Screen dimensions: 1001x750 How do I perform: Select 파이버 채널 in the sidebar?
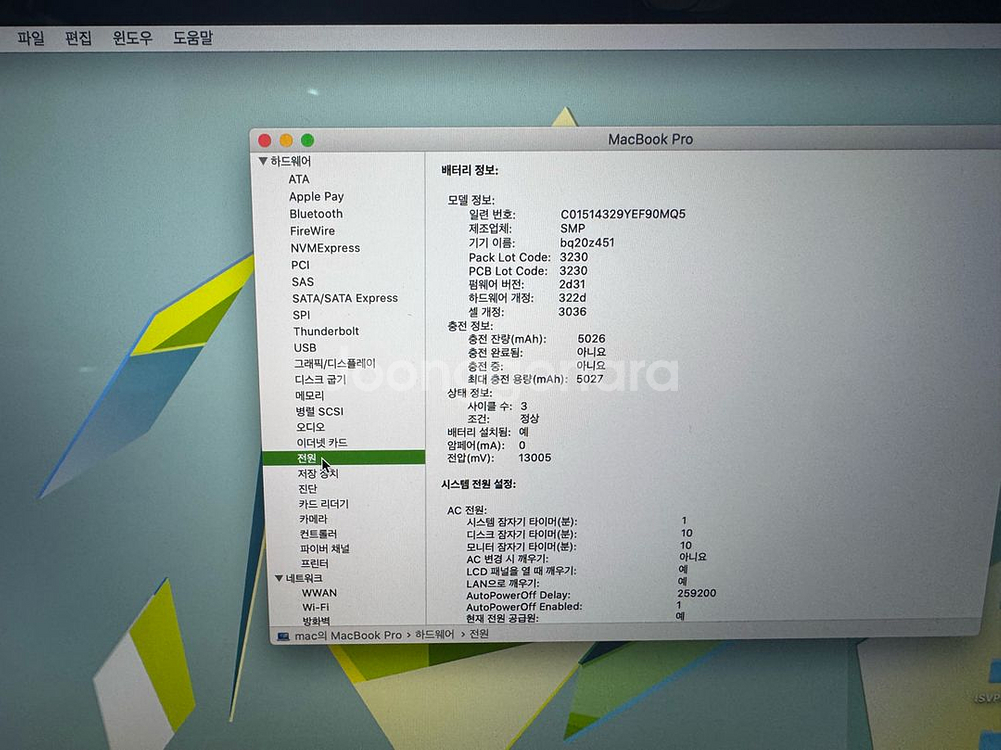(x=325, y=548)
